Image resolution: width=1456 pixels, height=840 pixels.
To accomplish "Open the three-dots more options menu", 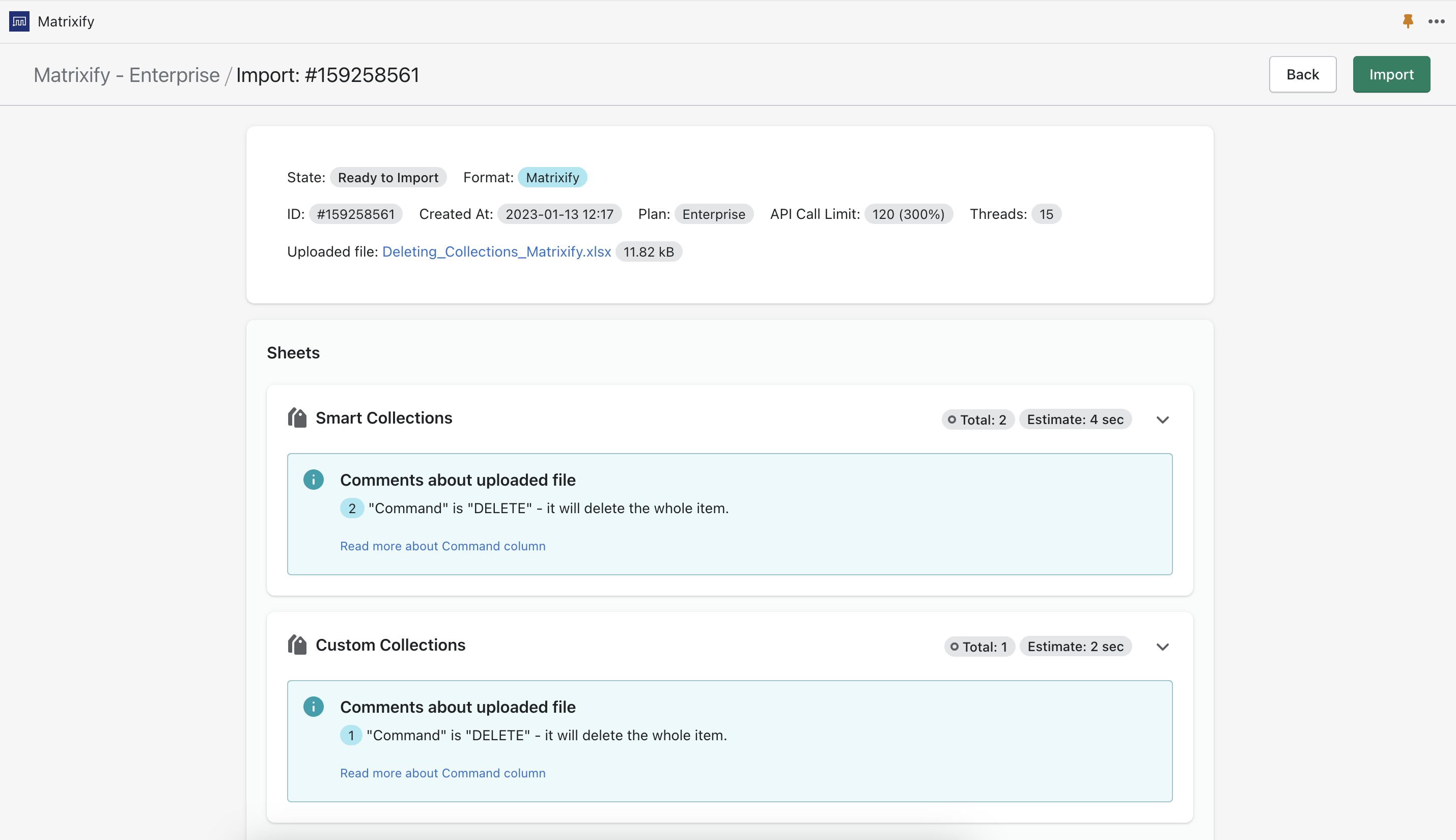I will [1436, 21].
